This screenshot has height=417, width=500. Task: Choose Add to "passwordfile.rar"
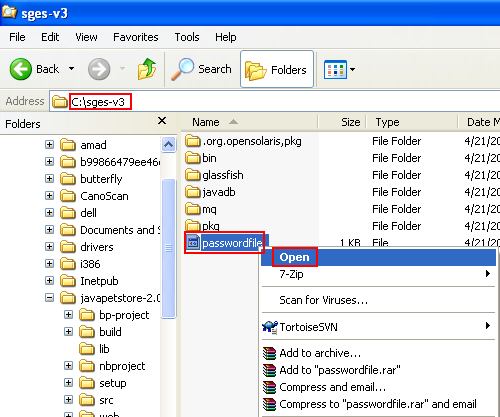click(x=378, y=370)
